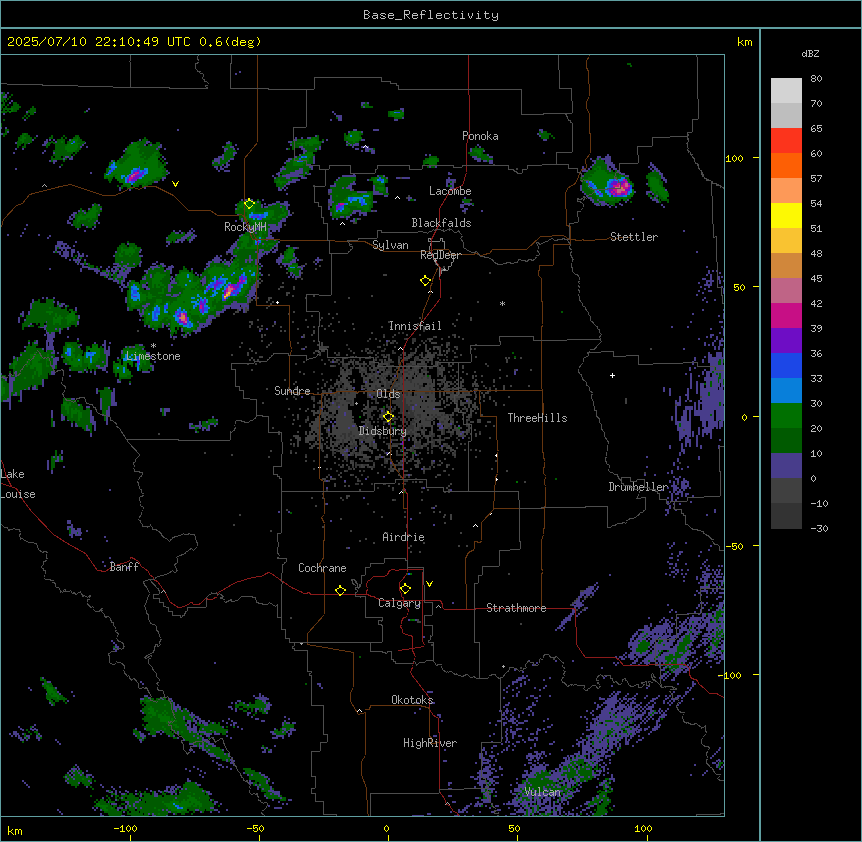Click the dBZ legend heading
Image resolution: width=862 pixels, height=842 pixels.
[810, 54]
